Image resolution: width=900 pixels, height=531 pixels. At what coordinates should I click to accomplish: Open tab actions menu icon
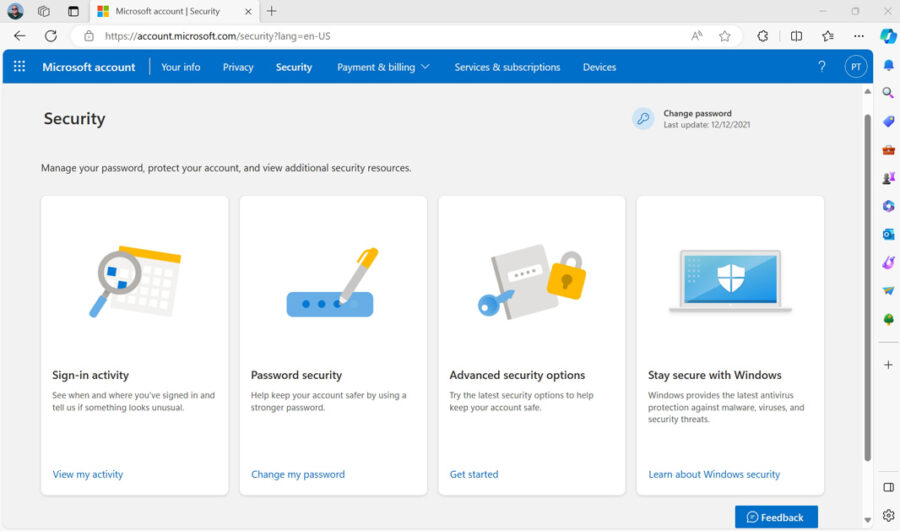(x=73, y=11)
